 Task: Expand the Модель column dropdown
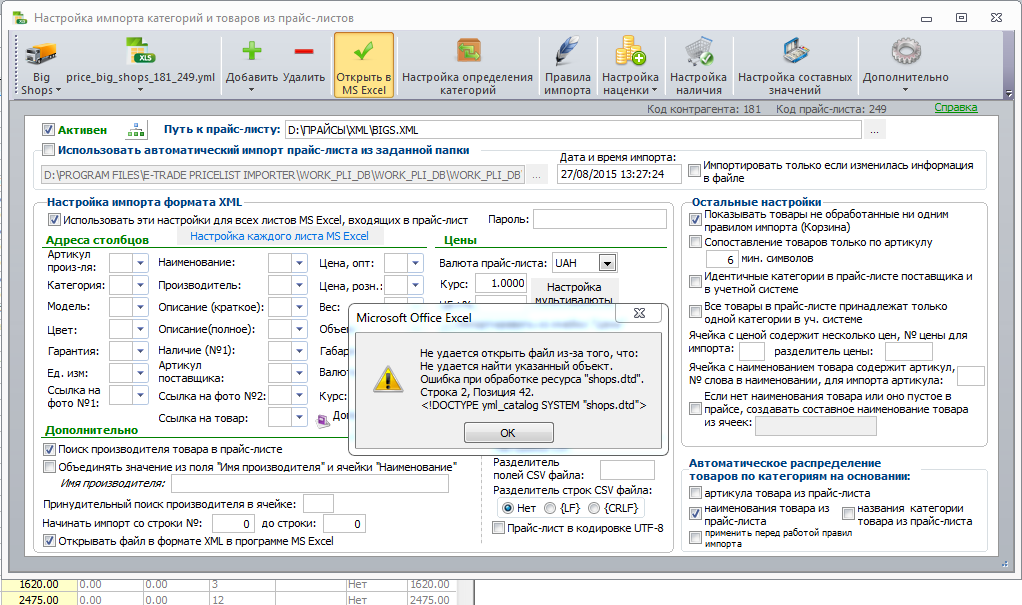point(140,306)
